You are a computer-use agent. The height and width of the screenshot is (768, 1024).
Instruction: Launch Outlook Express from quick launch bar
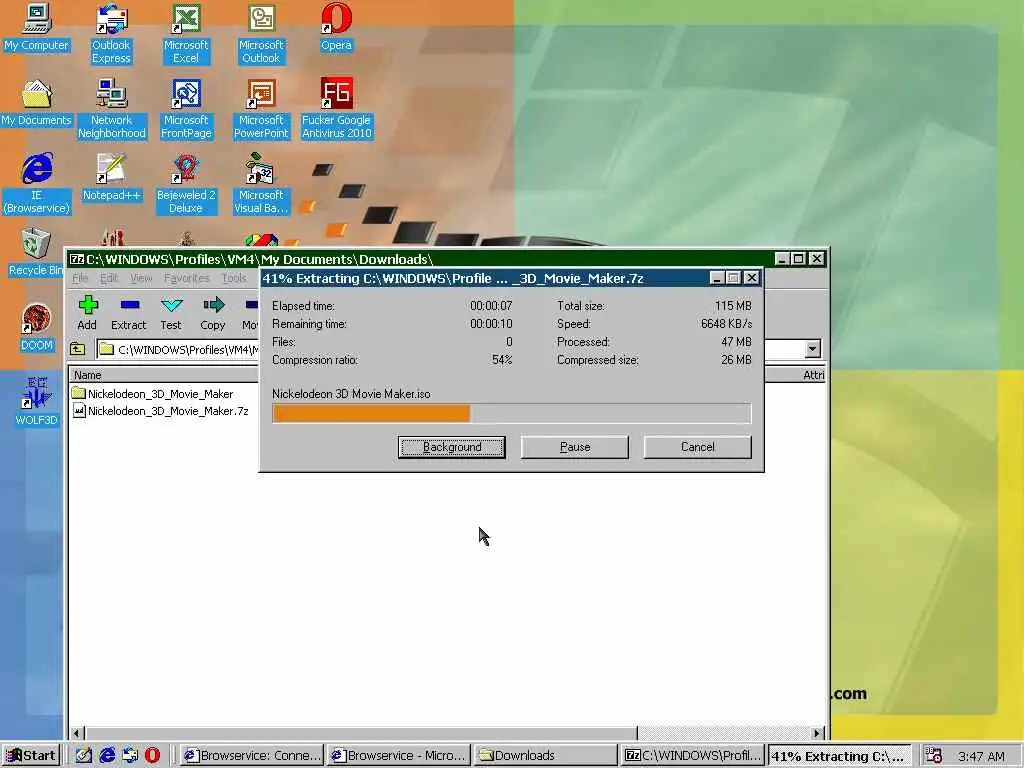(130, 755)
